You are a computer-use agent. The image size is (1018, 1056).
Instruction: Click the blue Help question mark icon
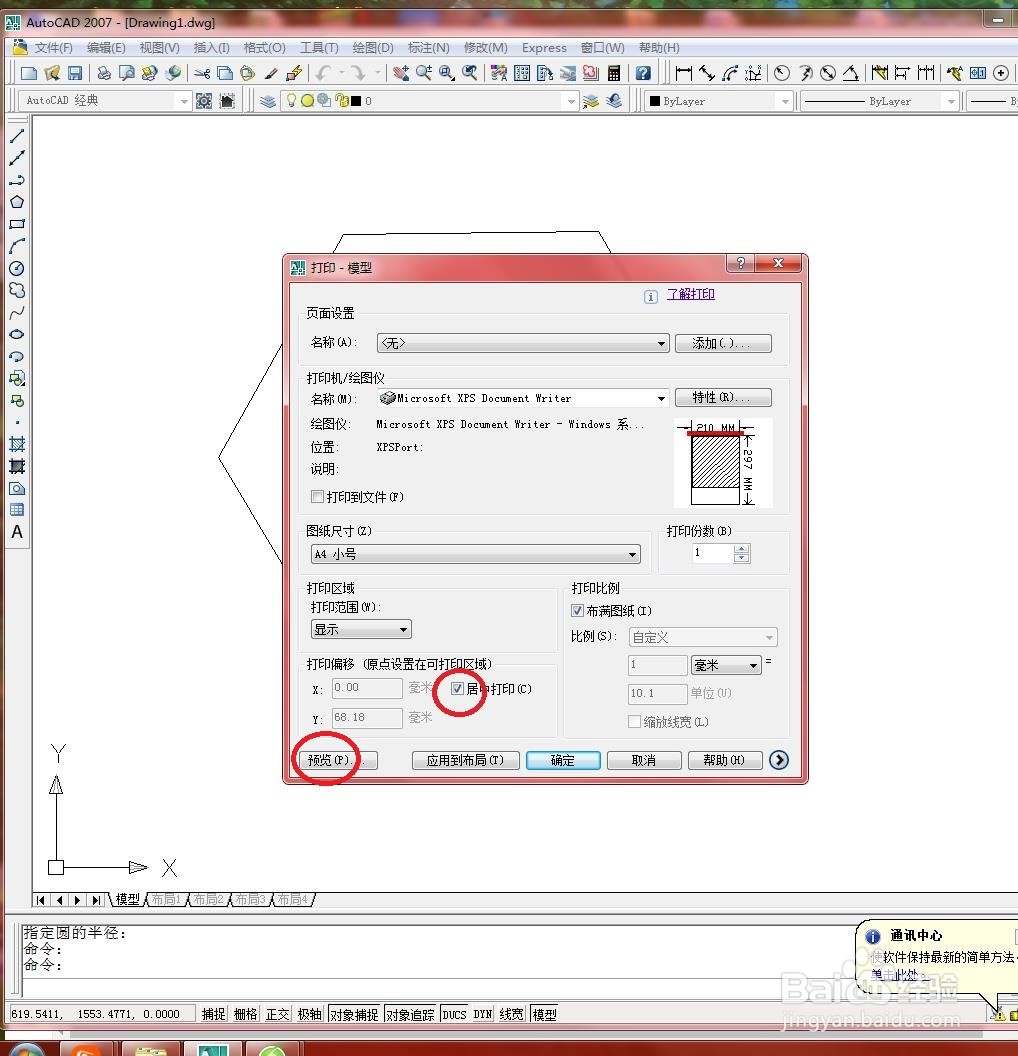coord(643,73)
